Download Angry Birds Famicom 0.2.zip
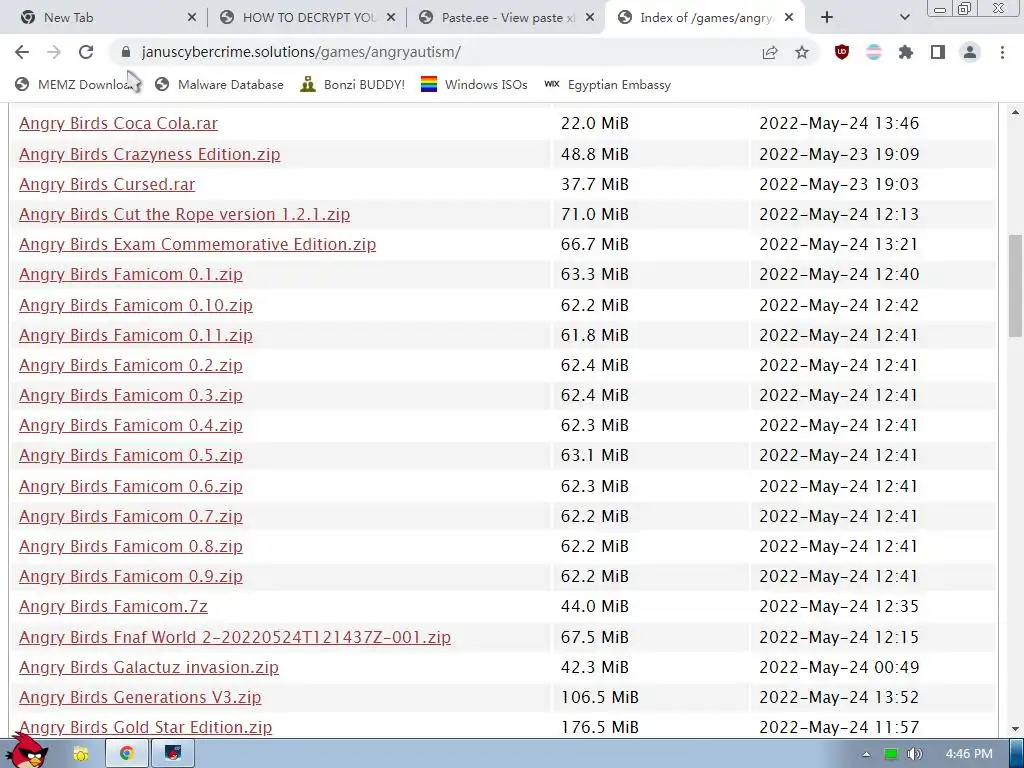The width and height of the screenshot is (1024, 768). [131, 365]
